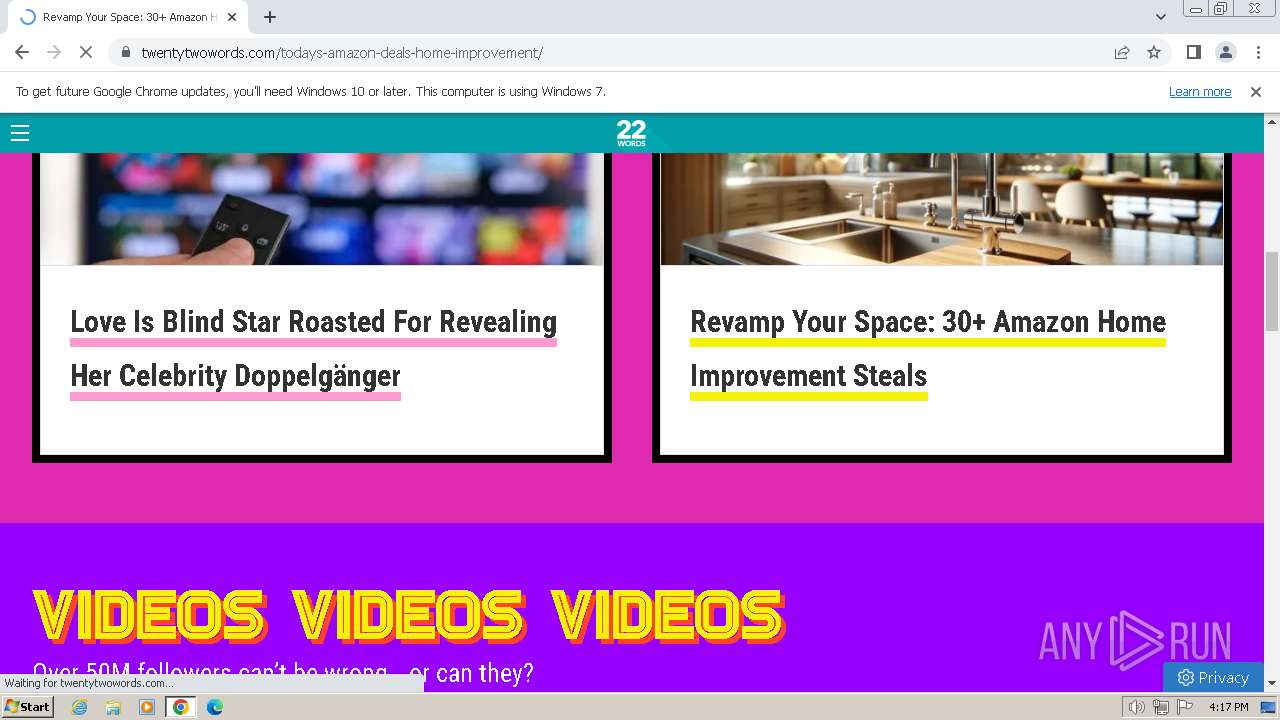Open Love Is Blind Star article headline
The height and width of the screenshot is (720, 1280).
(314, 349)
